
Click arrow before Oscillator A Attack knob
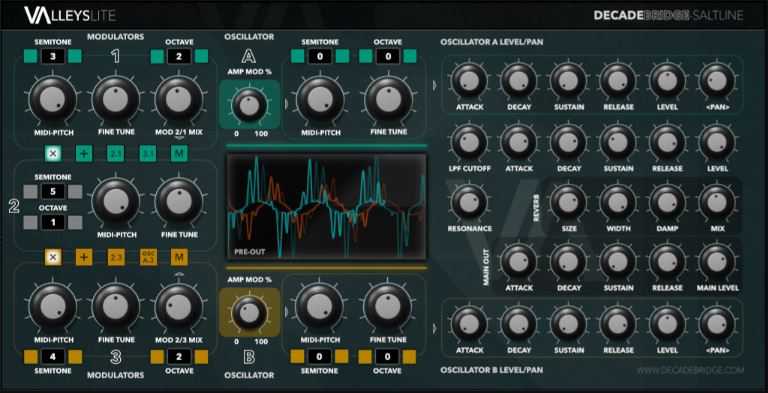tap(435, 86)
